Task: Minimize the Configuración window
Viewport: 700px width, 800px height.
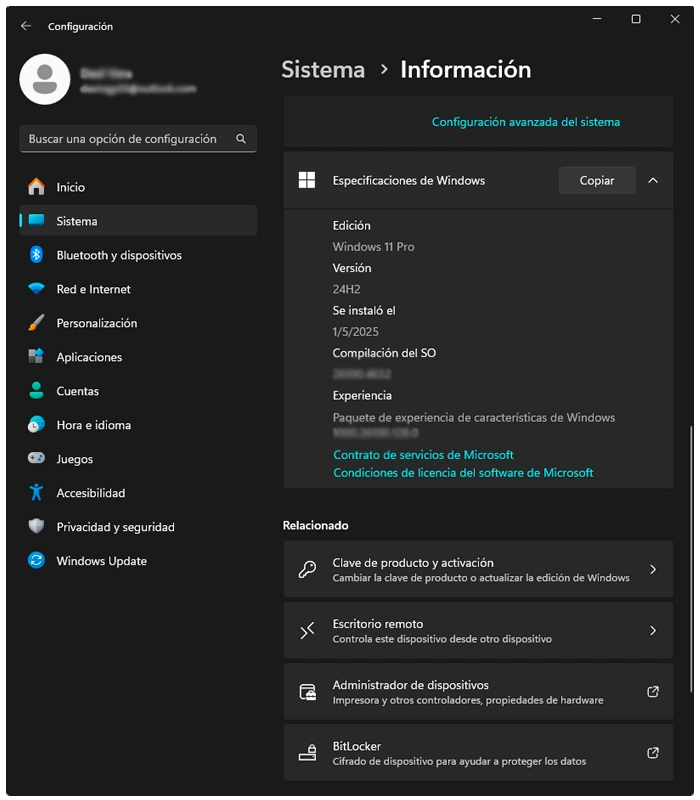Action: point(596,19)
